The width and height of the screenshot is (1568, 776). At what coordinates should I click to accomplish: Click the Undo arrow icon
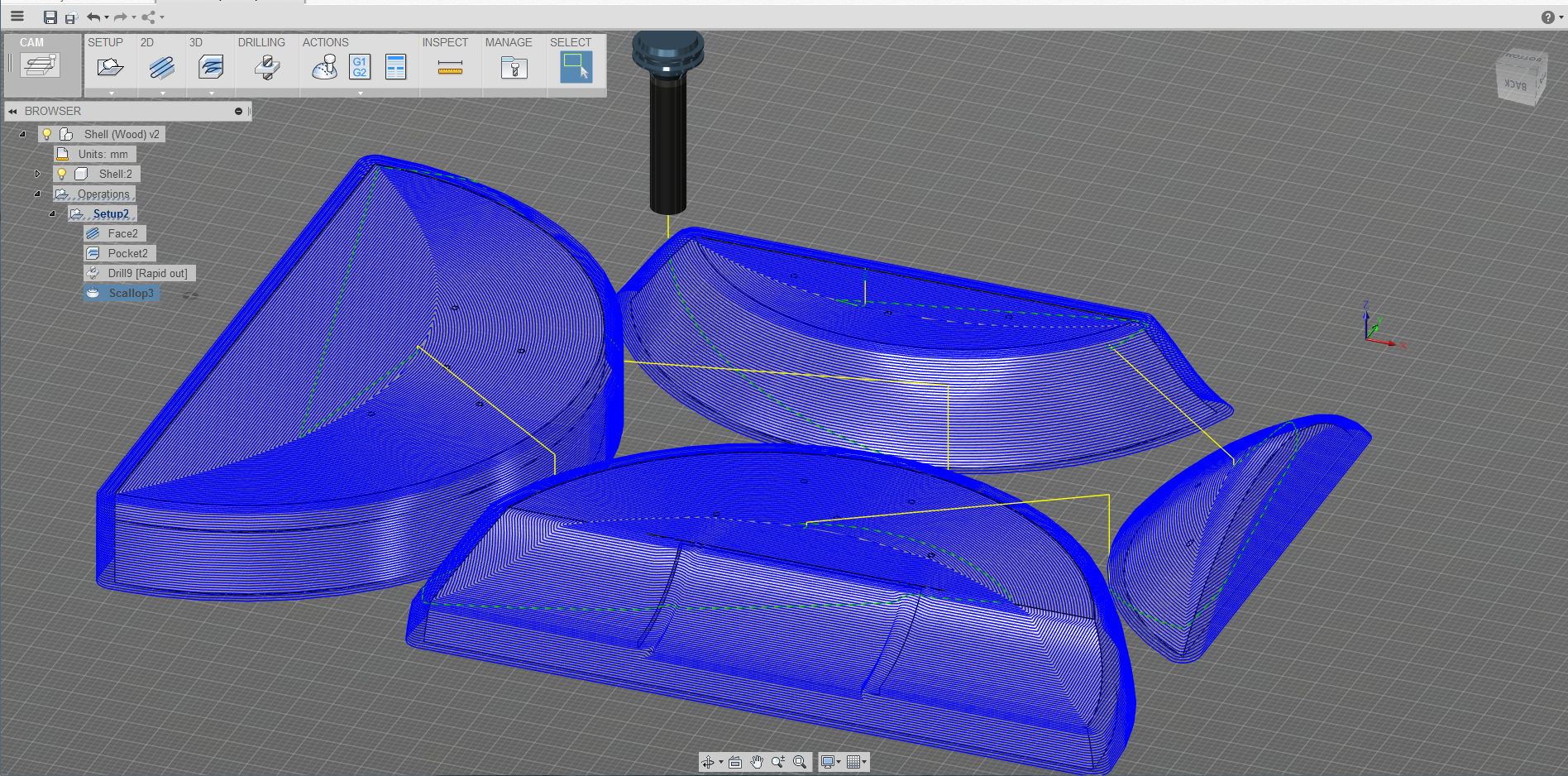[93, 17]
